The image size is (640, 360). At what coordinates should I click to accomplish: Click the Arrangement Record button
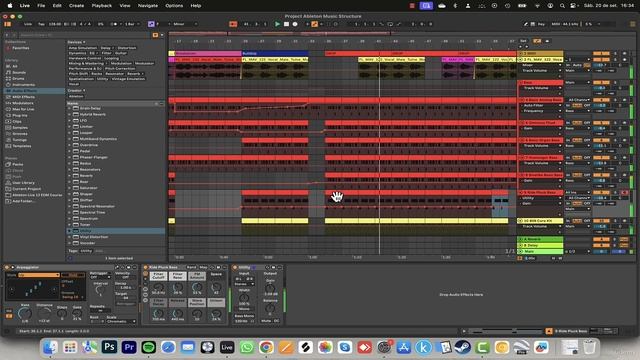point(295,24)
